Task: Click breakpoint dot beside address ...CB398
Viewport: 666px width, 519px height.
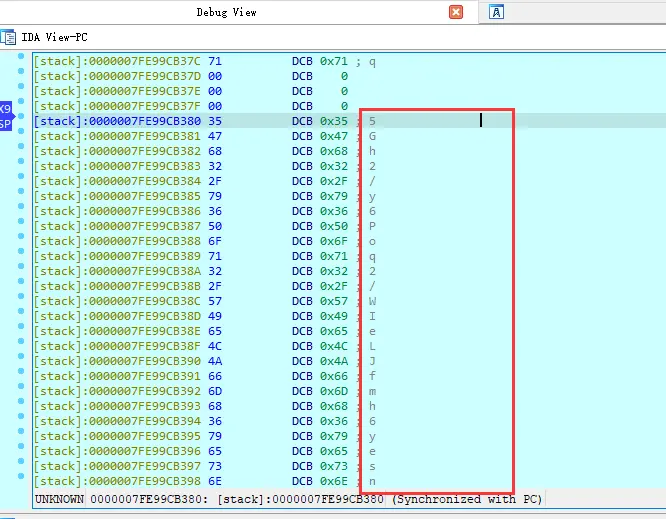Action: [x=21, y=476]
